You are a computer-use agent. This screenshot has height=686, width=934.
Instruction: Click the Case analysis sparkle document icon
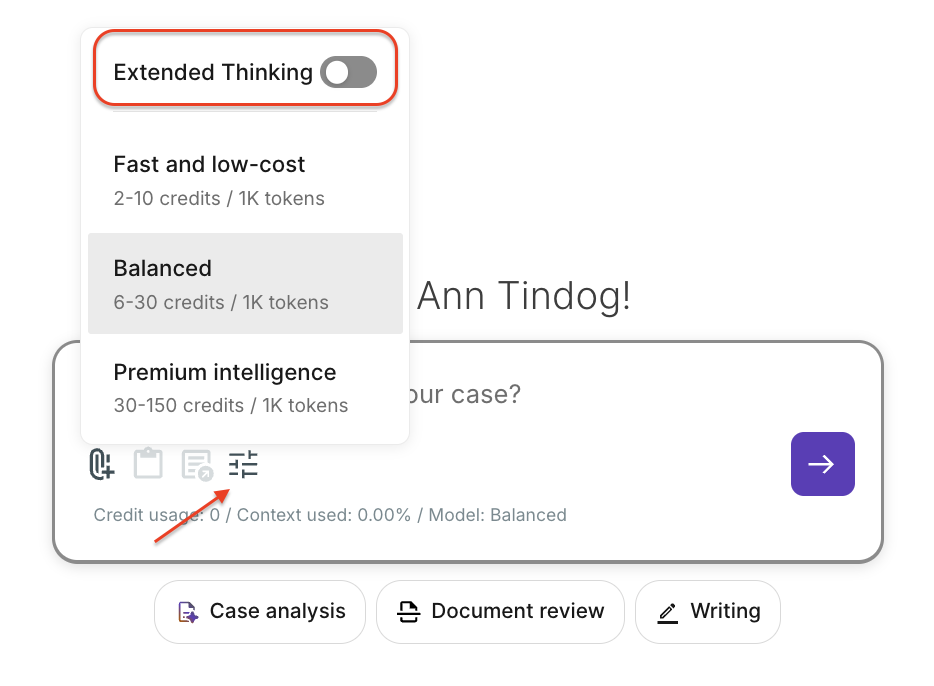coord(187,612)
